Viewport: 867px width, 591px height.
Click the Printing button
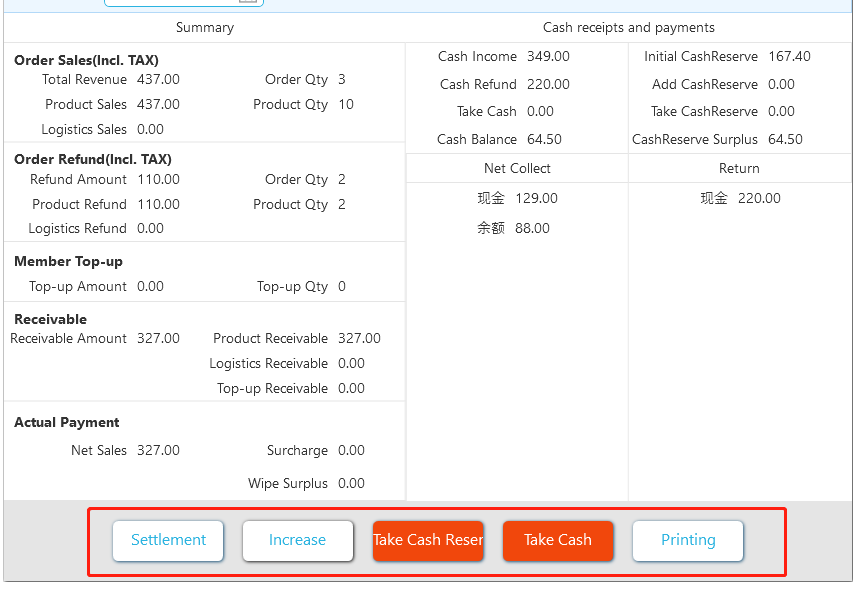point(688,541)
